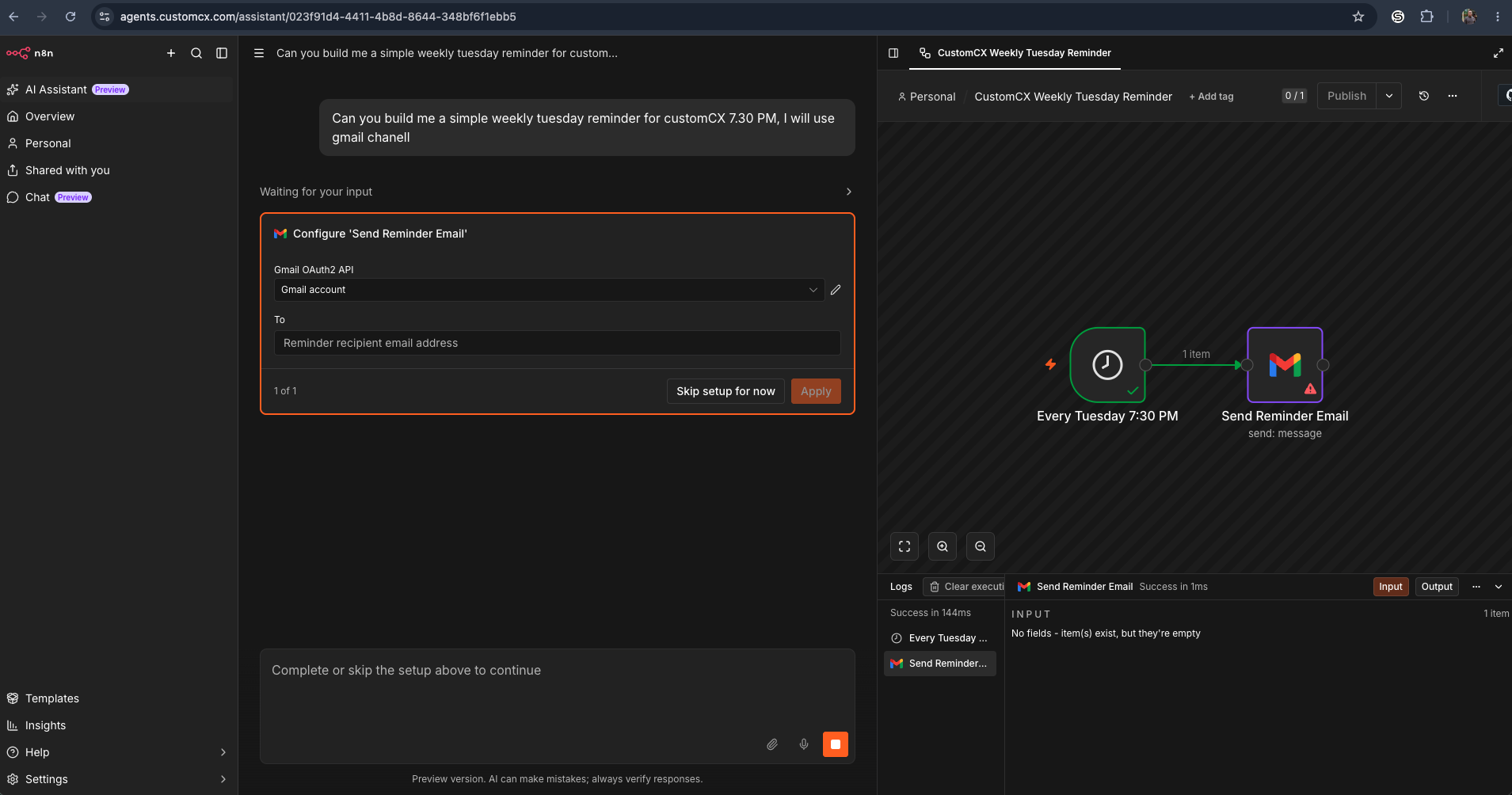Expand workflow panel to fullscreen

coord(1499,53)
